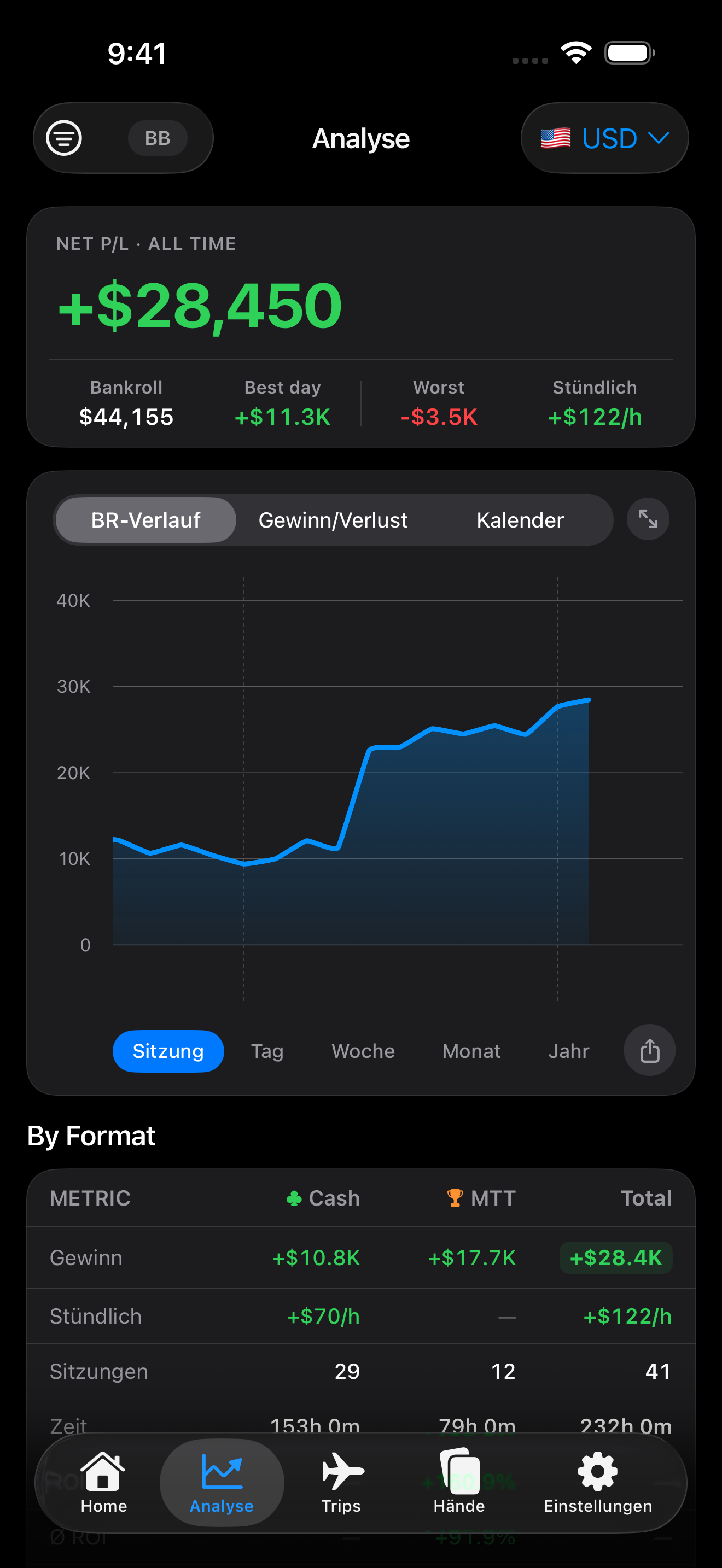Tap the Analyse chart tab icon
The height and width of the screenshot is (1568, 722).
click(222, 1472)
